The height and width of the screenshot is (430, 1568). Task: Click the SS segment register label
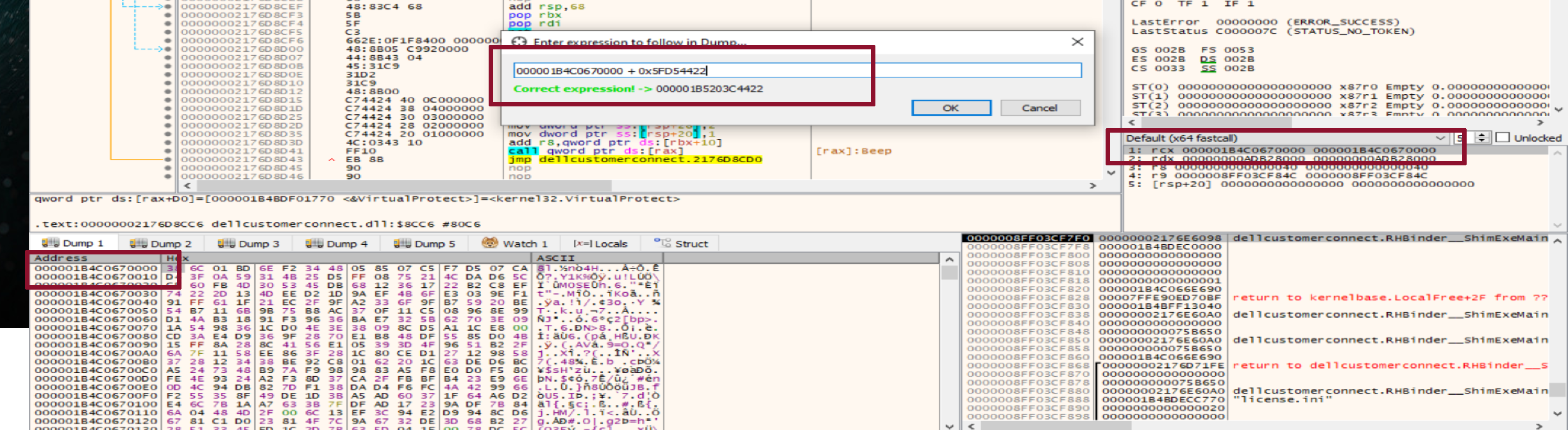coord(1208,68)
